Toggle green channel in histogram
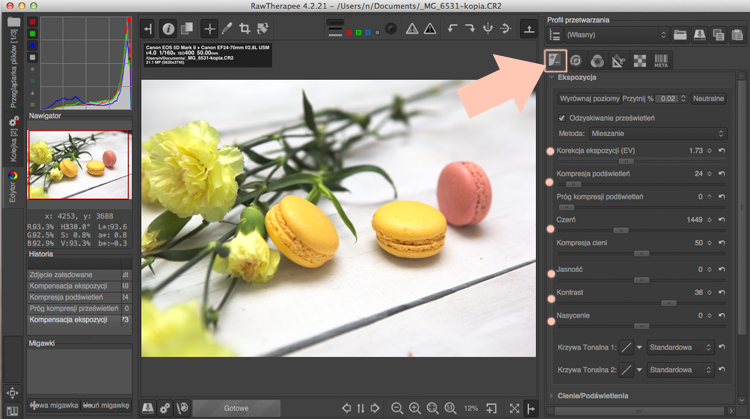This screenshot has height=419, width=750. tap(33, 33)
